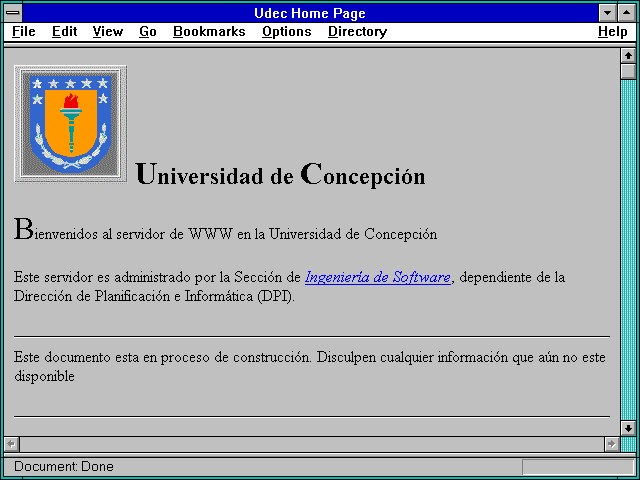Click the vertical scrollbar thumb
This screenshot has width=640, height=480.
click(x=628, y=71)
